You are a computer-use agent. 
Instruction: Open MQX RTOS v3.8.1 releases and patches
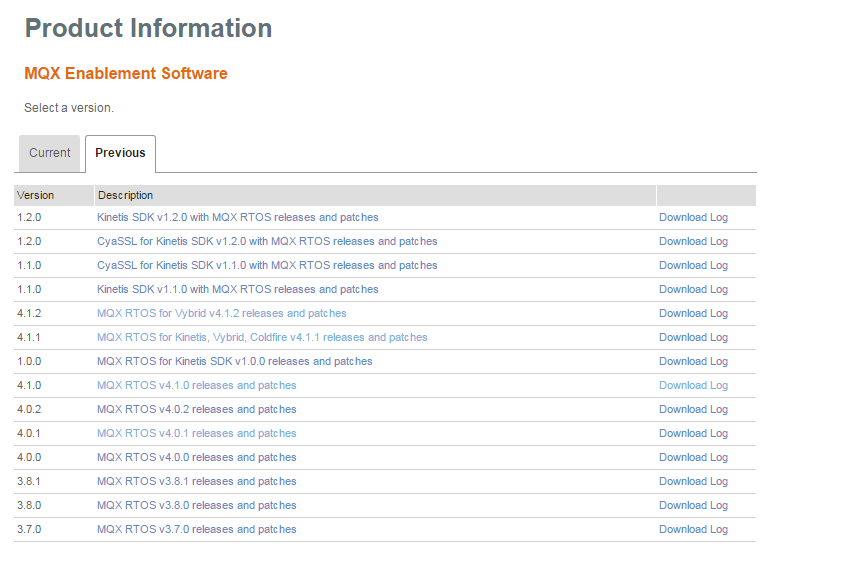click(196, 481)
